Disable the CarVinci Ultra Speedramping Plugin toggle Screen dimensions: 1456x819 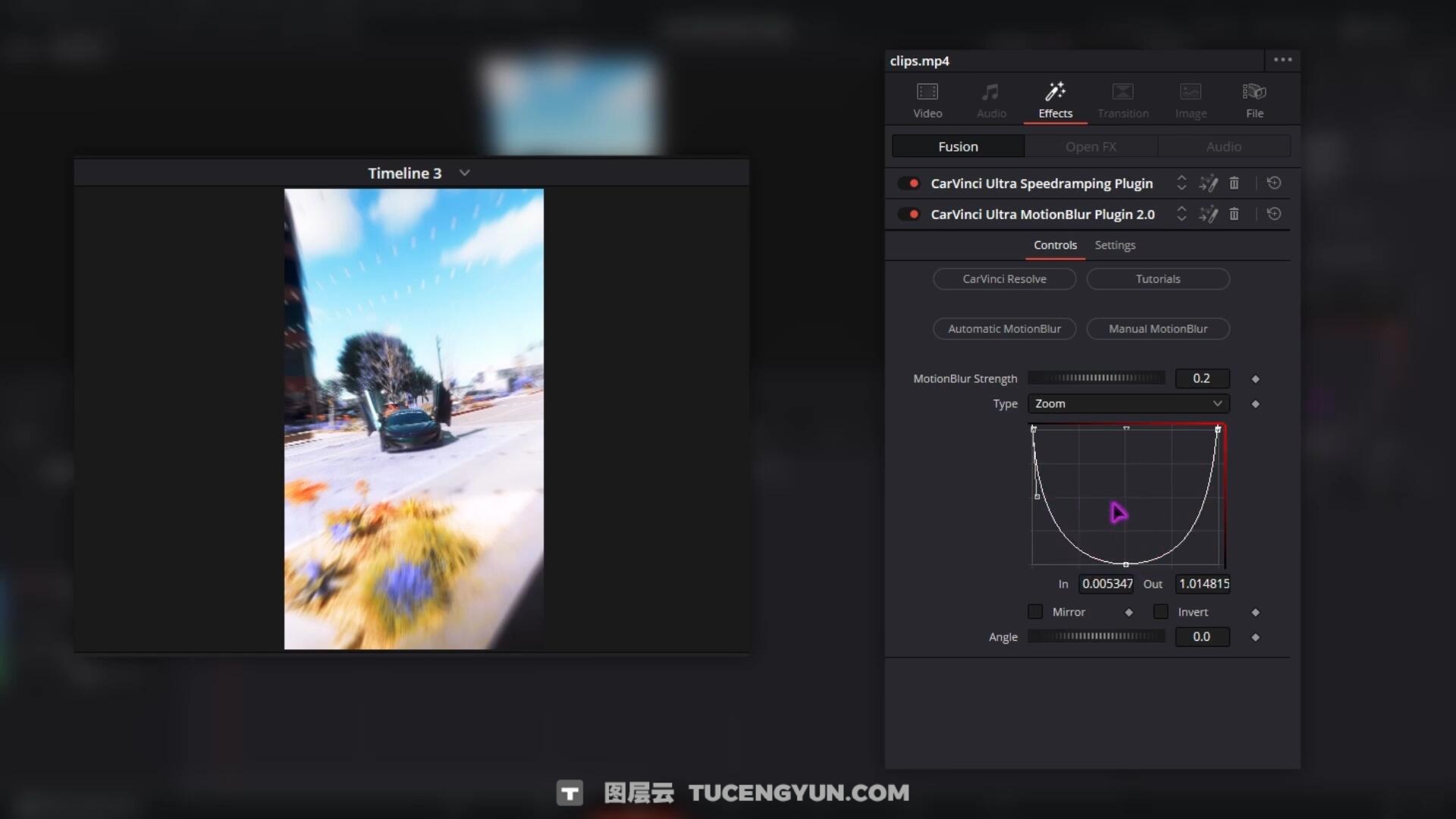click(x=908, y=184)
